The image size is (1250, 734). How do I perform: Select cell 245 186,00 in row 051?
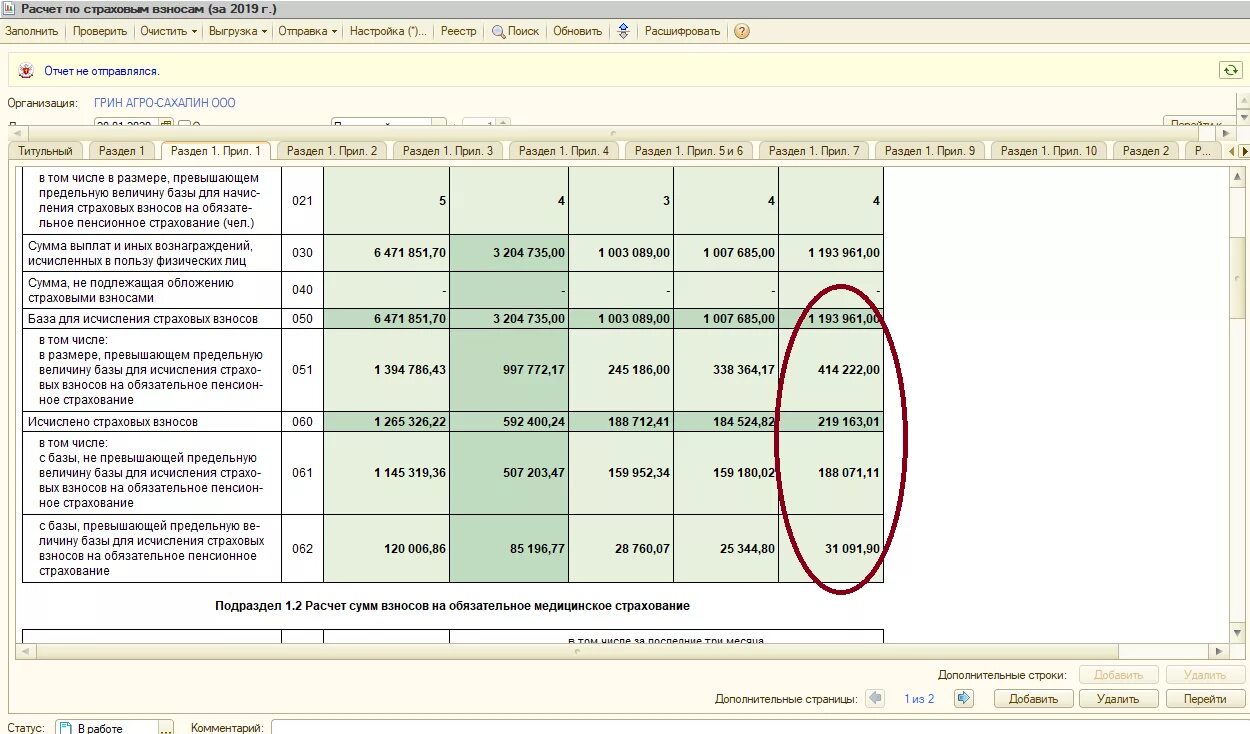coord(621,370)
